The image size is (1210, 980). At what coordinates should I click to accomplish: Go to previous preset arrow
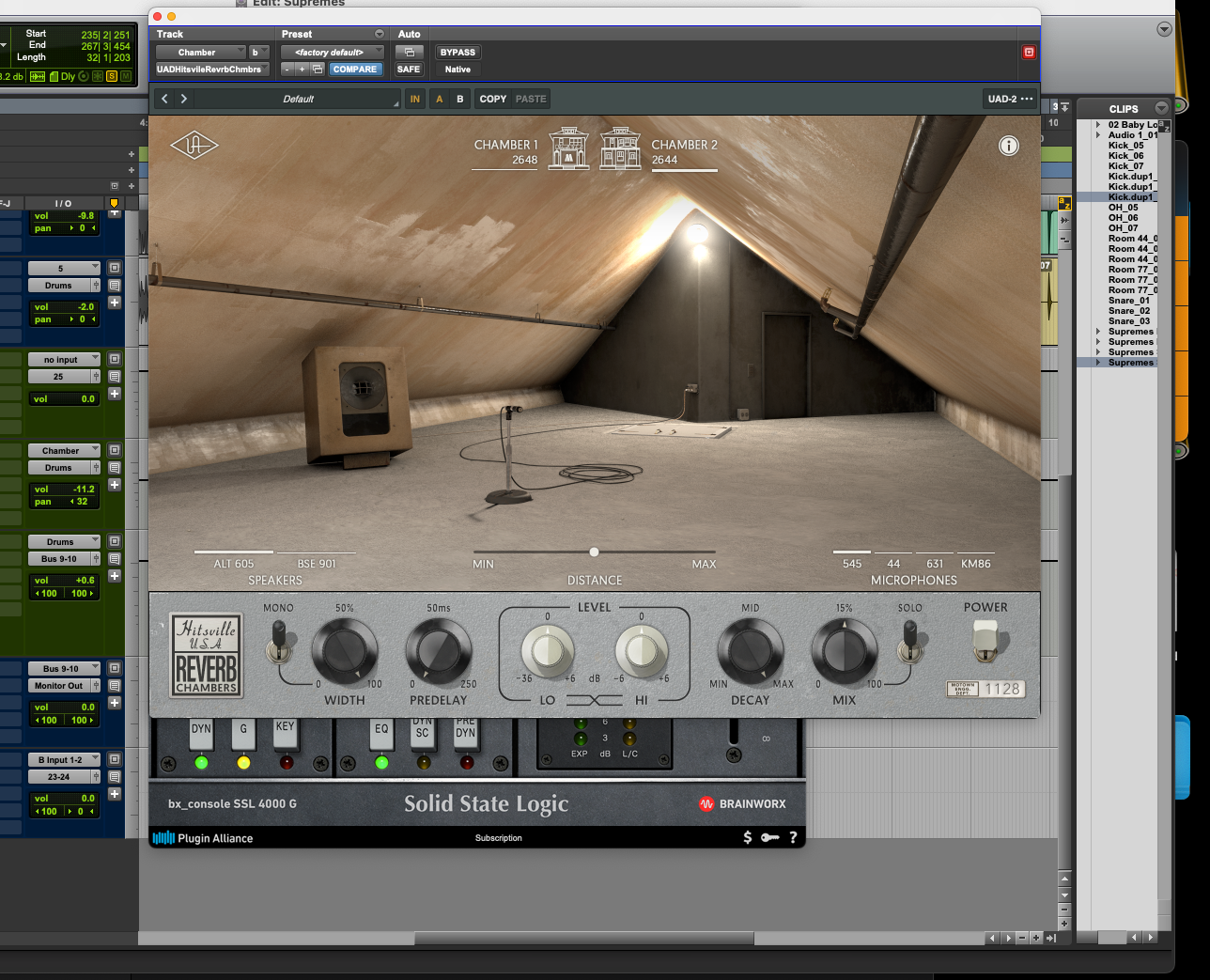pyautogui.click(x=164, y=99)
